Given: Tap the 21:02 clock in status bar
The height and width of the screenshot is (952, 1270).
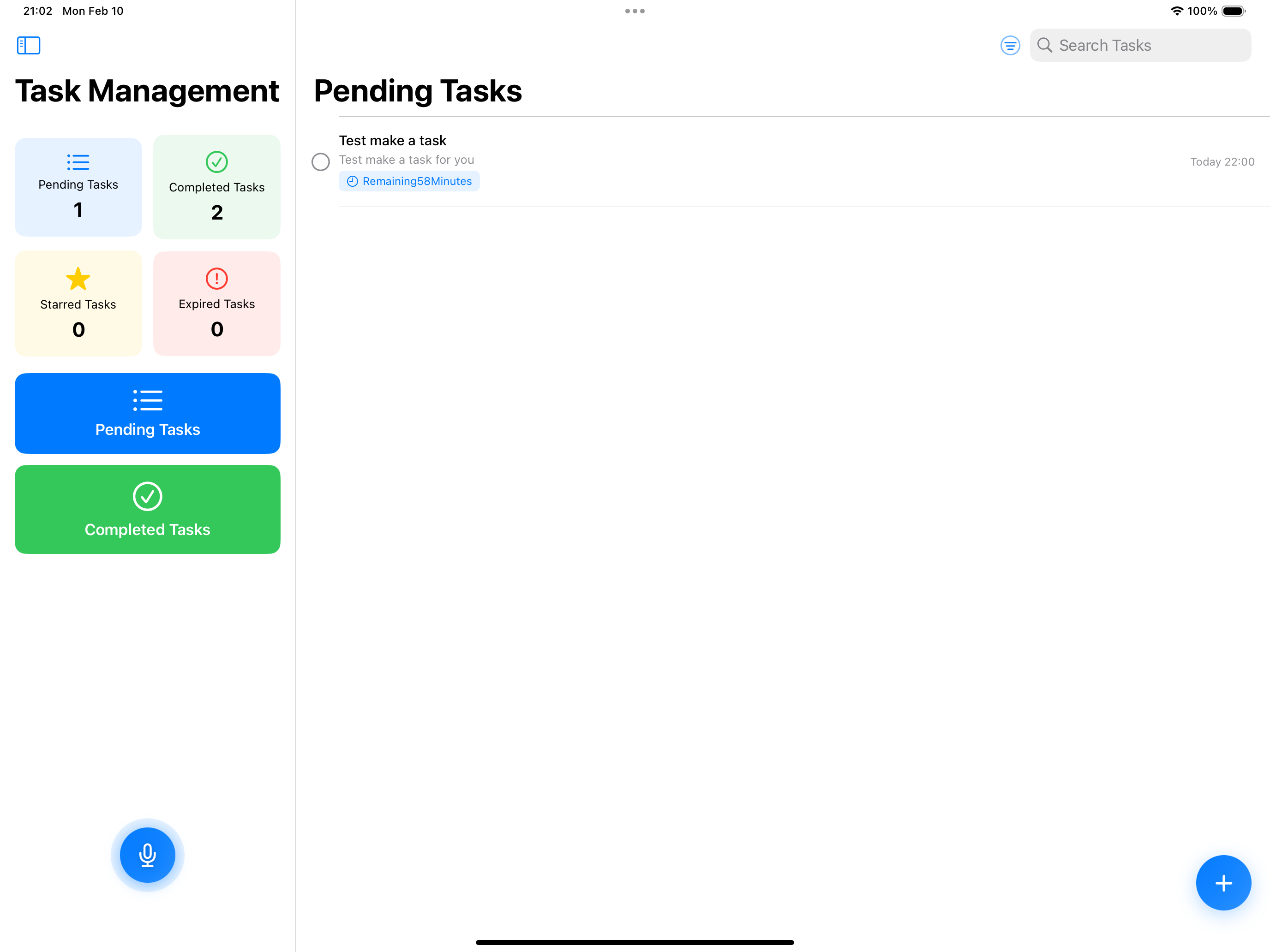Looking at the screenshot, I should coord(37,11).
